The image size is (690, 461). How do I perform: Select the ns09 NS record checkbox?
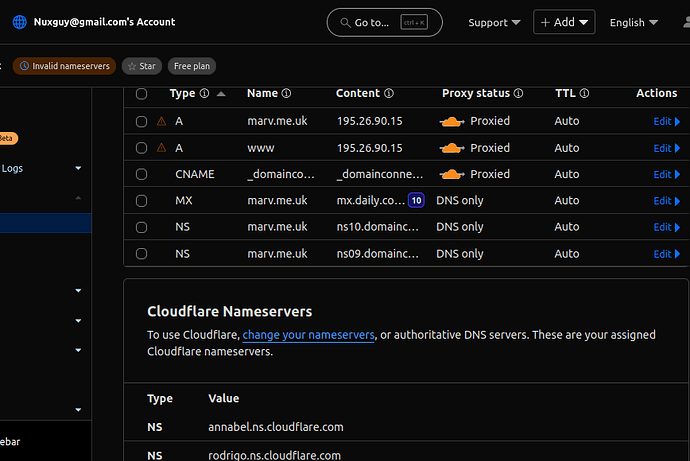141,254
